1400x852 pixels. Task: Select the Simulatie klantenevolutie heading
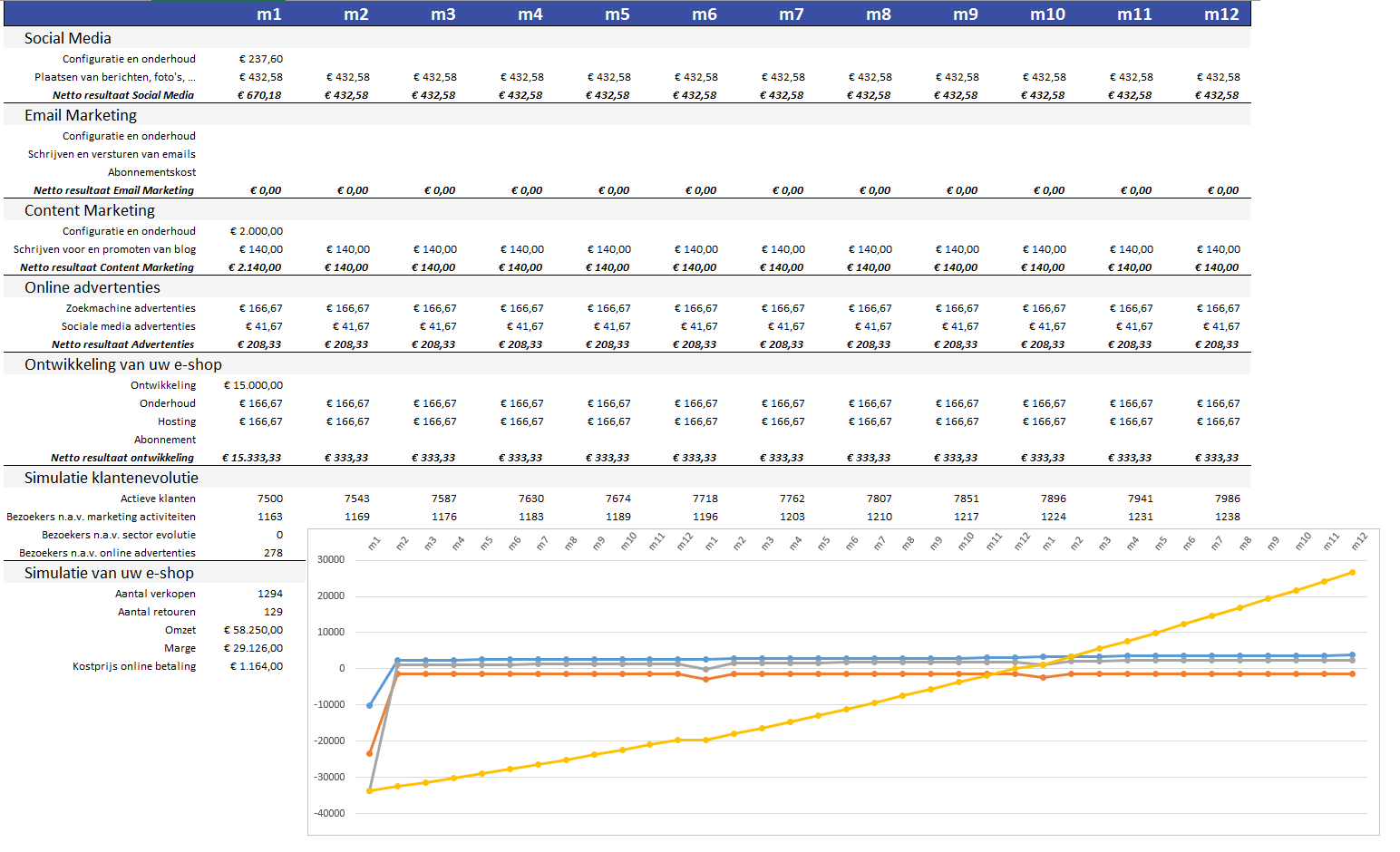click(112, 478)
